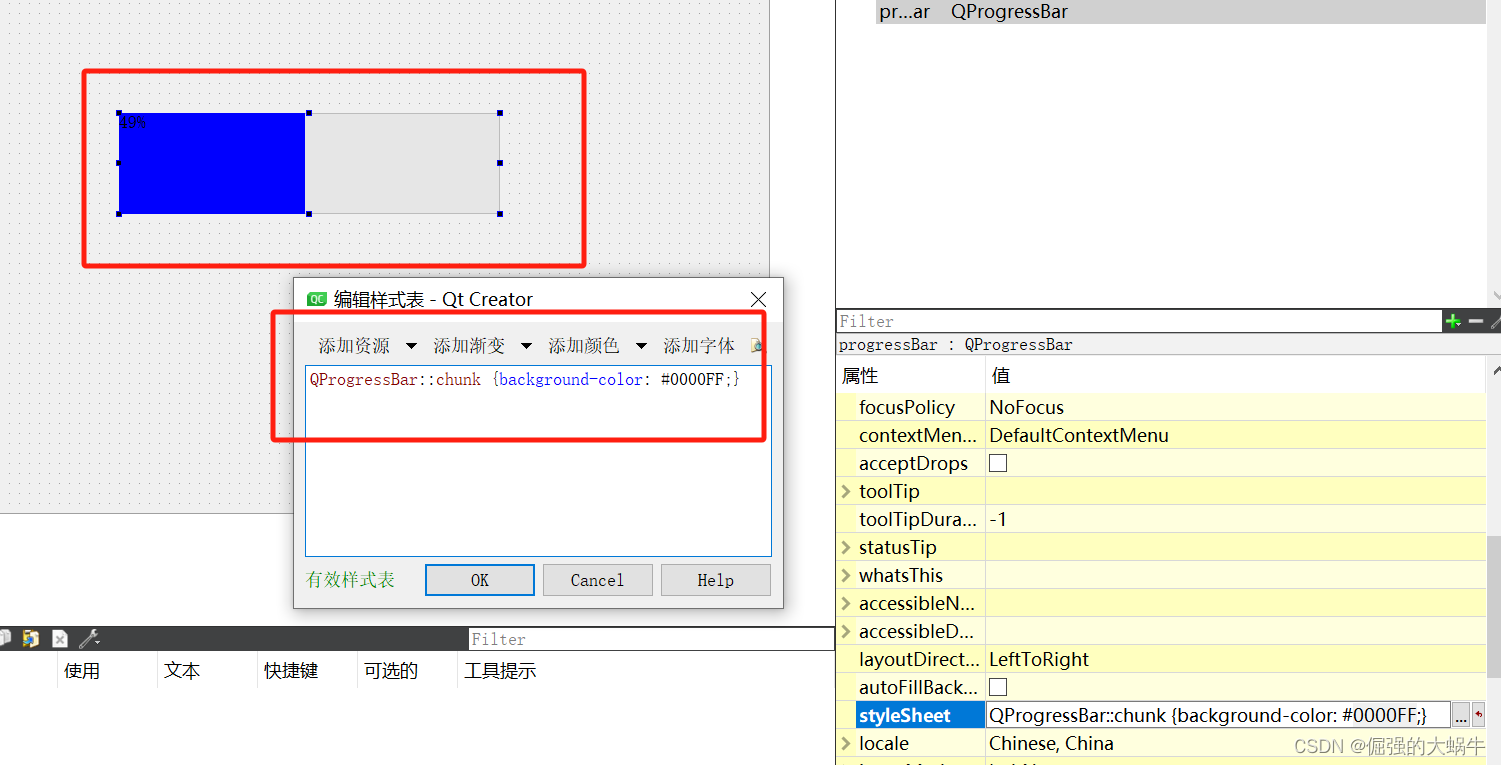Click the Qt Creator logo in dialog title
1501x765 pixels.
click(x=317, y=299)
